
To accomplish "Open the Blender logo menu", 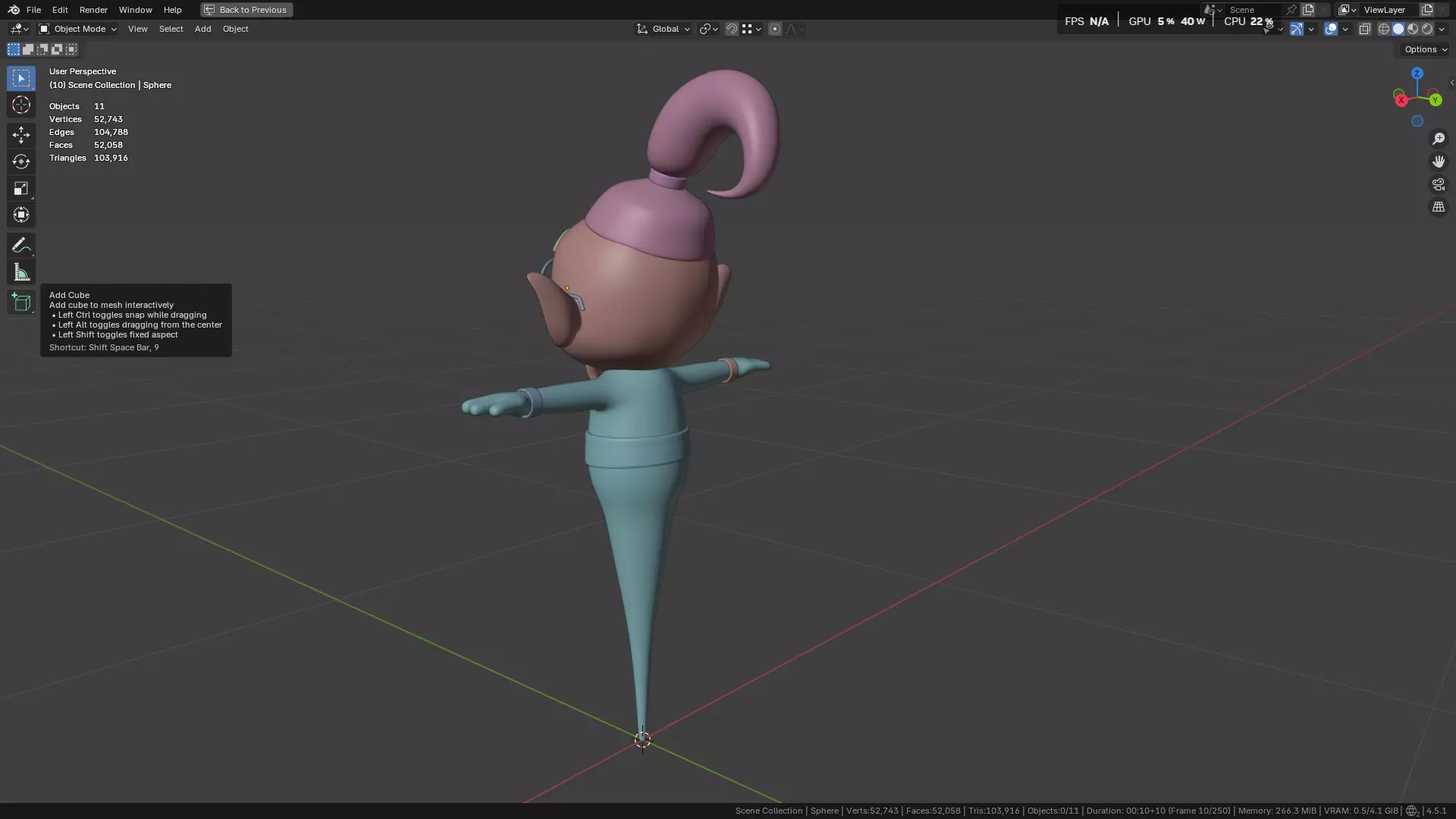I will (14, 10).
